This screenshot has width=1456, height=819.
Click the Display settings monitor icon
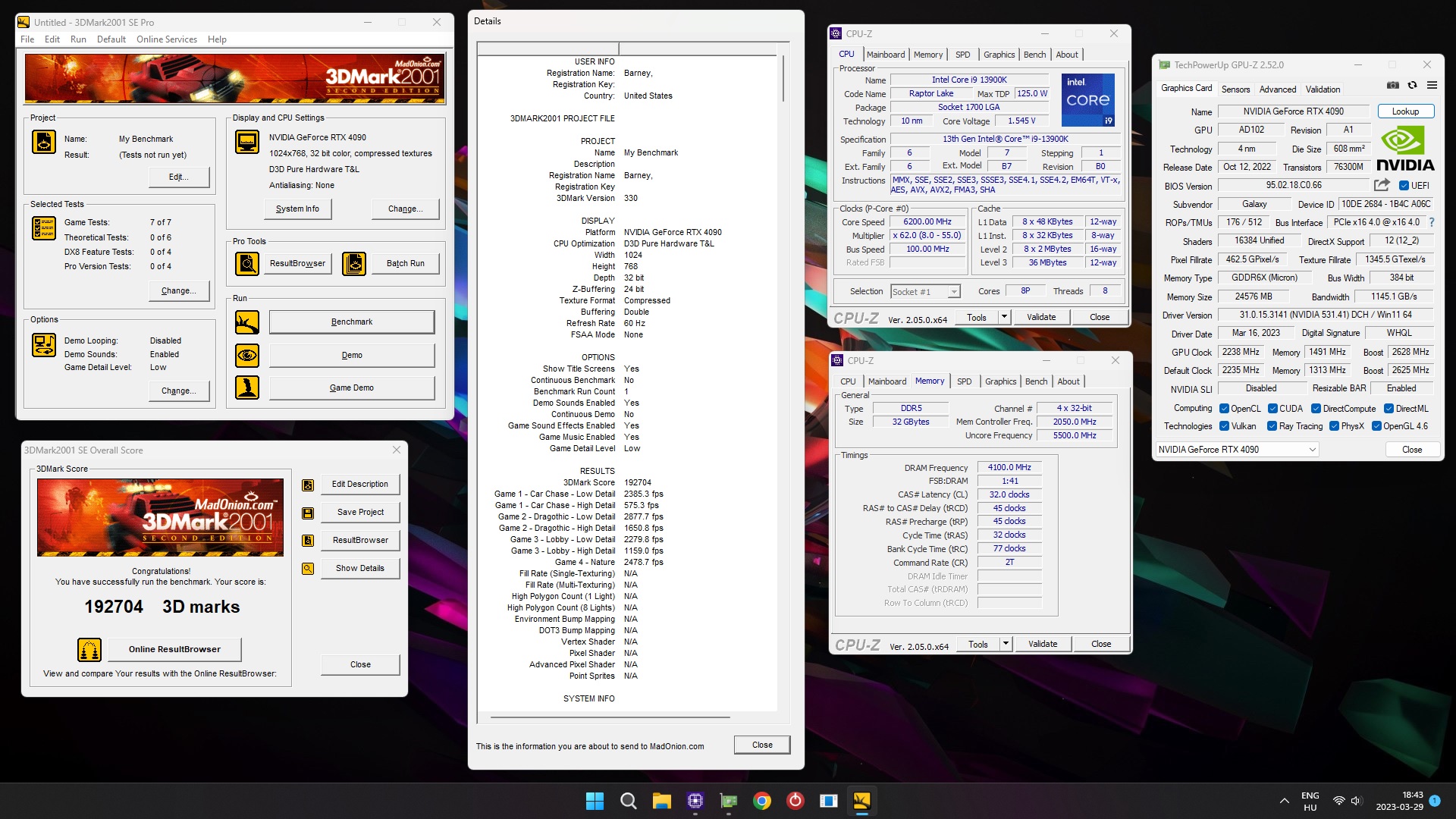coord(247,142)
